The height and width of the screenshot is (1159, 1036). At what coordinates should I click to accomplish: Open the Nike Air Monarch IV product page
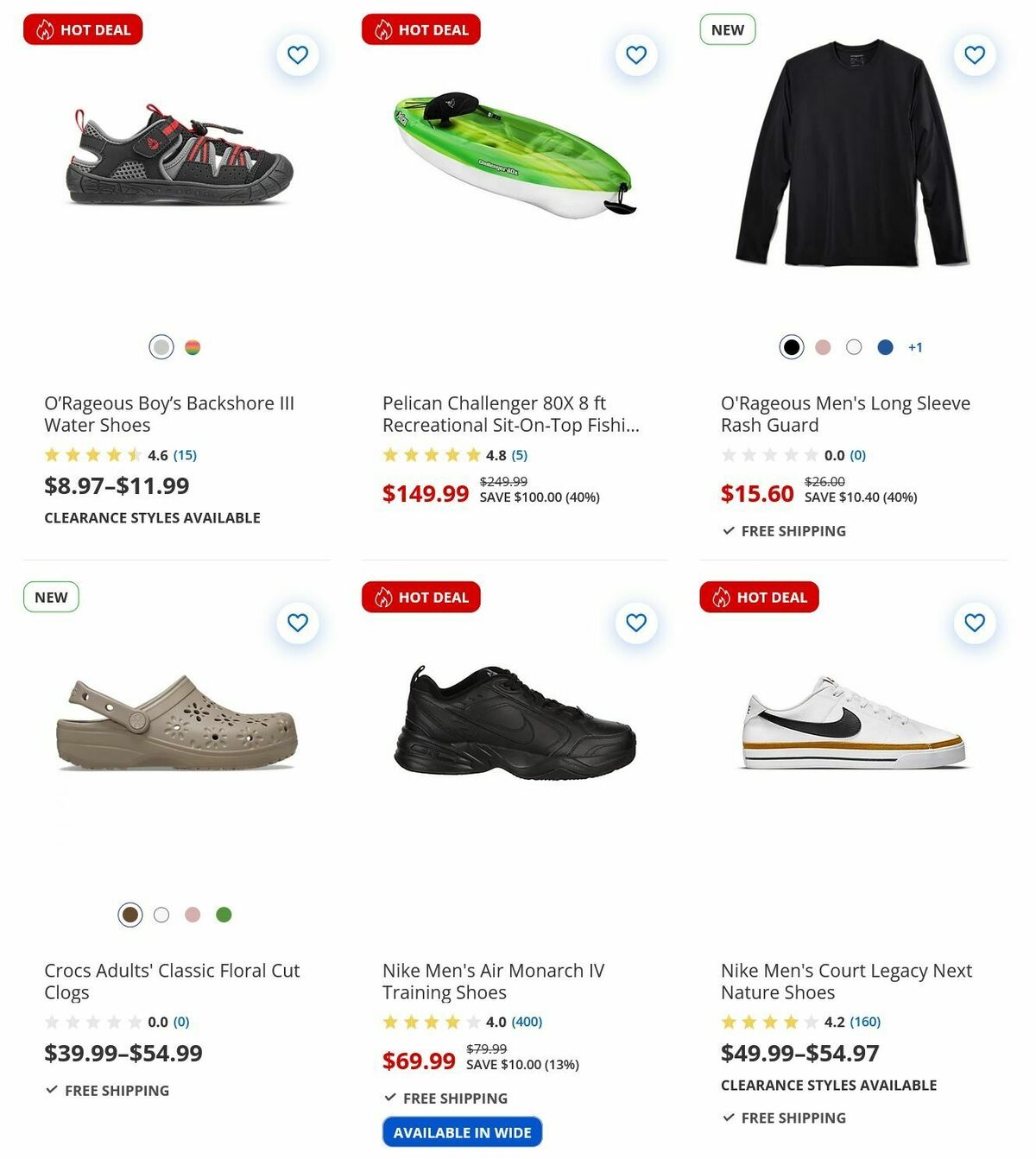point(493,981)
